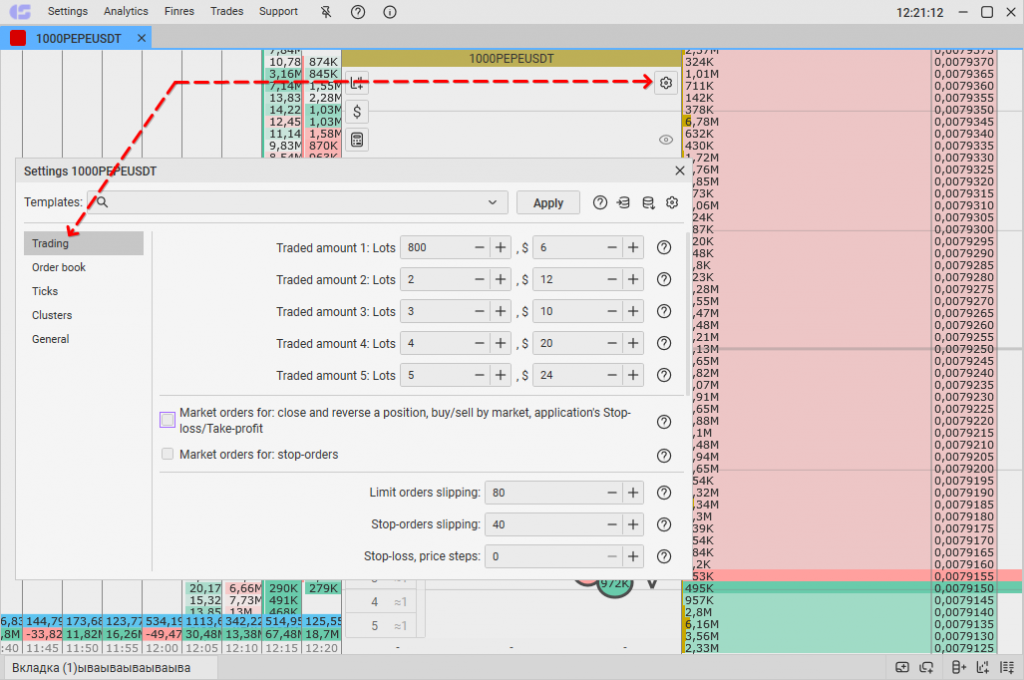
Task: Show help for market orders stop-orders option
Action: pos(664,455)
